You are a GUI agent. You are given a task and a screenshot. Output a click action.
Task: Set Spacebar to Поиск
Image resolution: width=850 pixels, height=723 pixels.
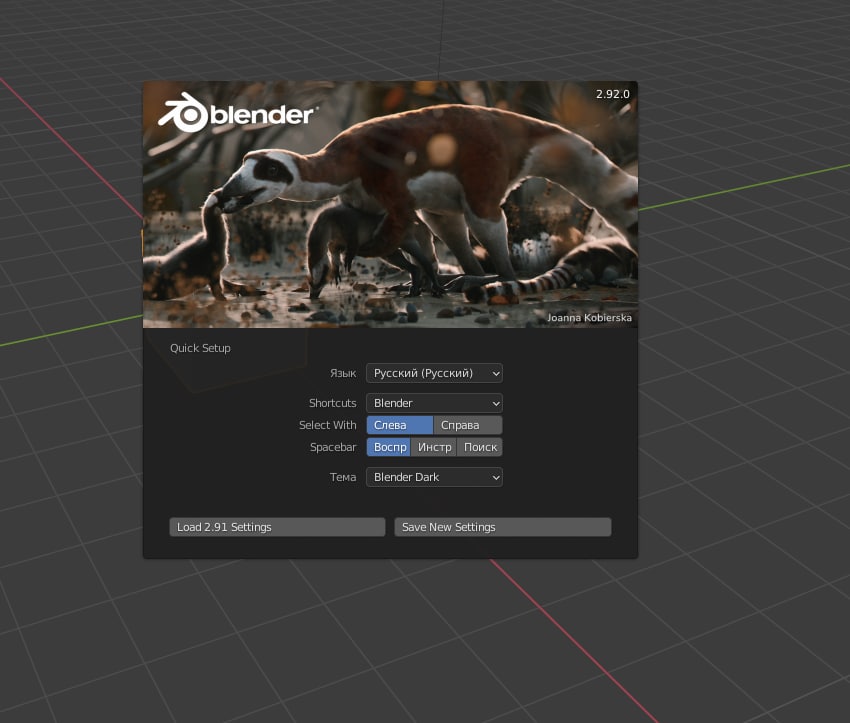(480, 447)
